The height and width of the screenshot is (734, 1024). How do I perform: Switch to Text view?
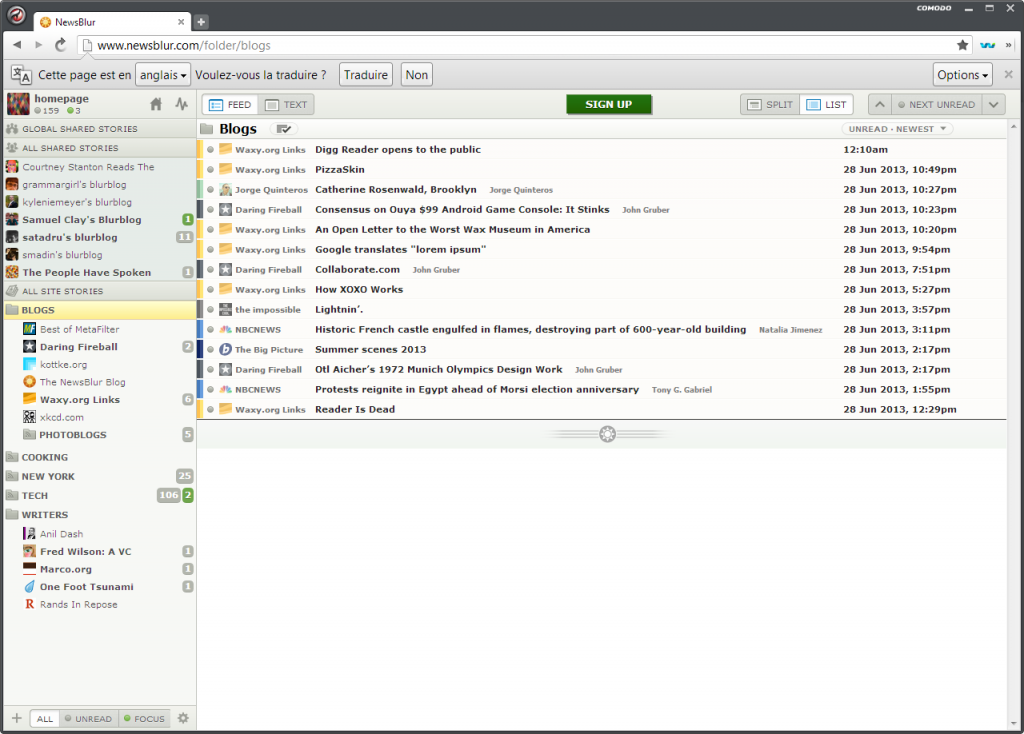pyautogui.click(x=286, y=104)
